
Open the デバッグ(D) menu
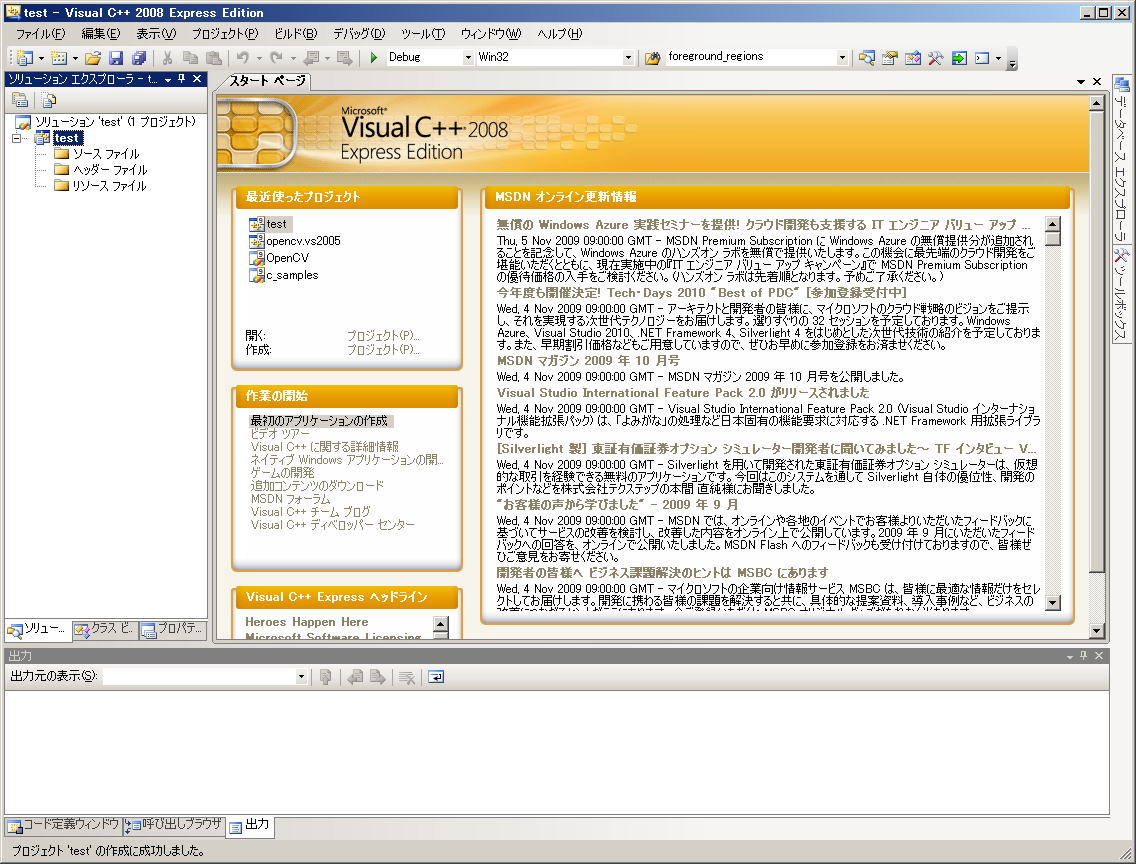(359, 33)
